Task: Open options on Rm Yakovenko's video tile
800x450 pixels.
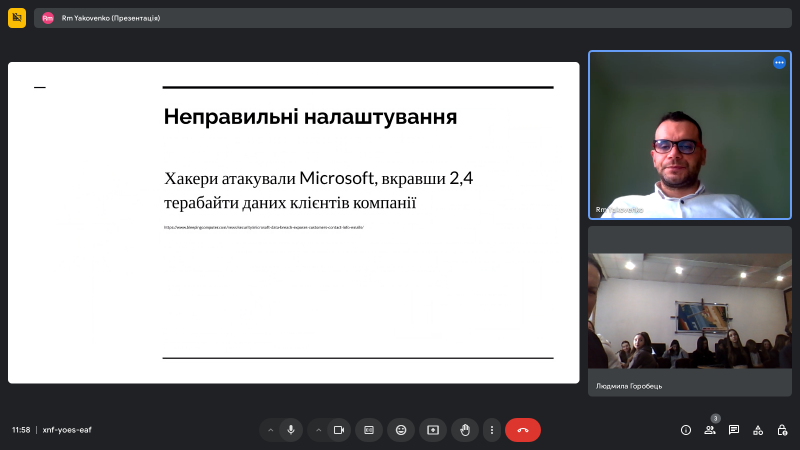Action: tap(779, 62)
